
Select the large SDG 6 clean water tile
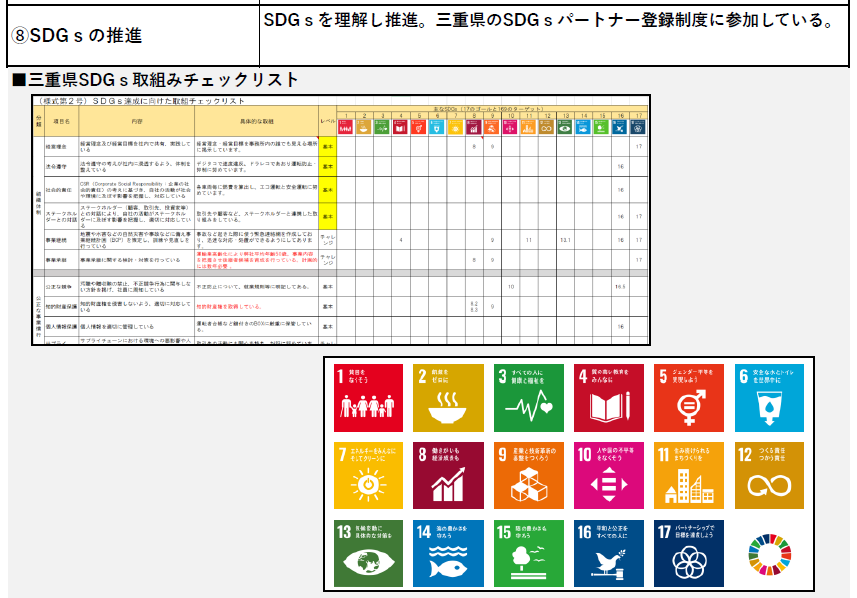pos(769,398)
